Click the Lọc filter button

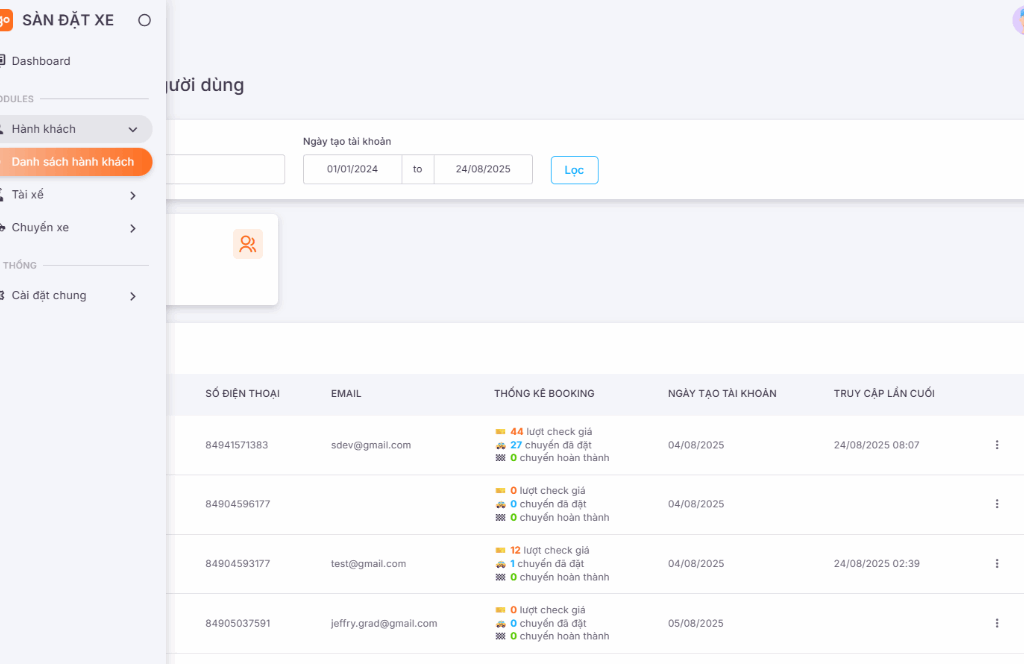pyautogui.click(x=574, y=170)
